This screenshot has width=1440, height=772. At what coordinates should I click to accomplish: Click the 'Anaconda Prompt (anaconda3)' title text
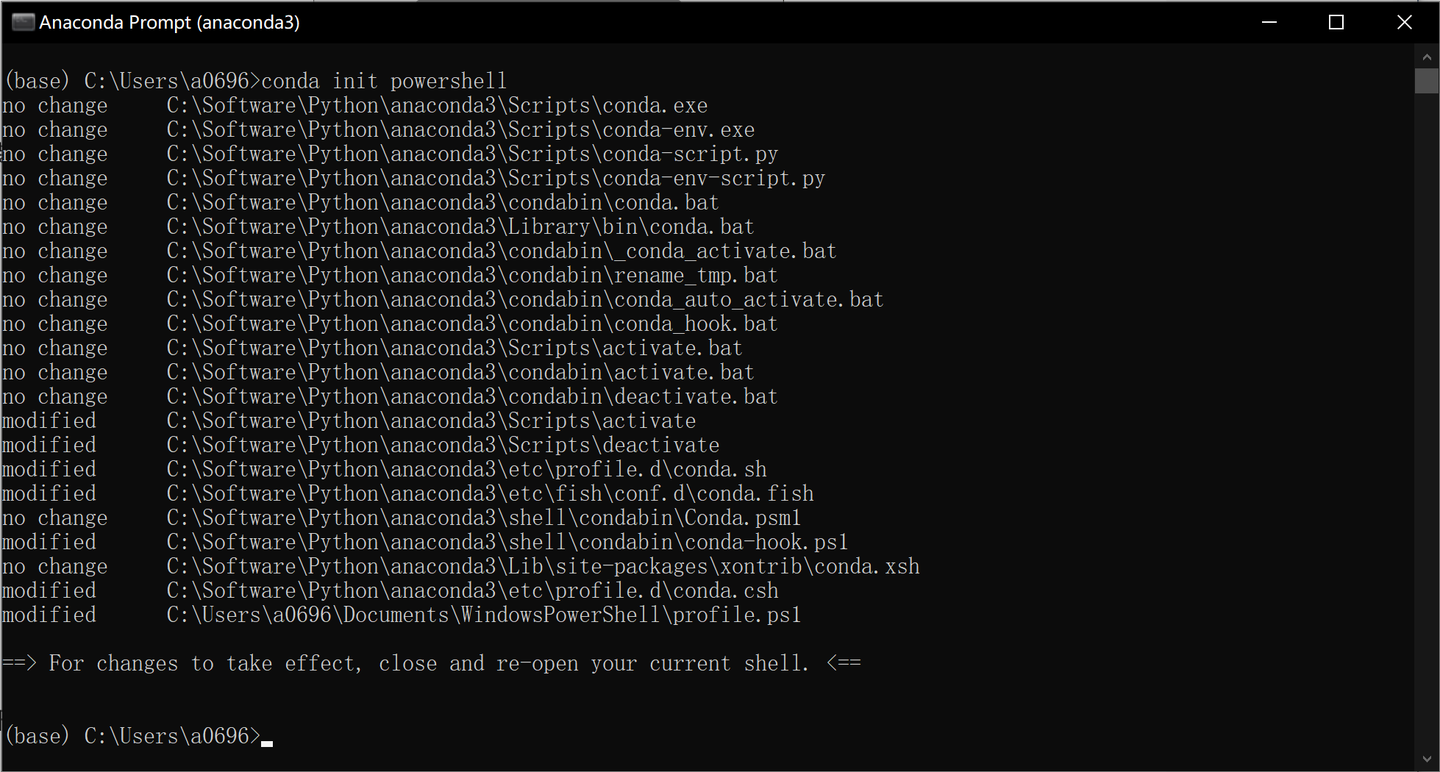[x=169, y=22]
